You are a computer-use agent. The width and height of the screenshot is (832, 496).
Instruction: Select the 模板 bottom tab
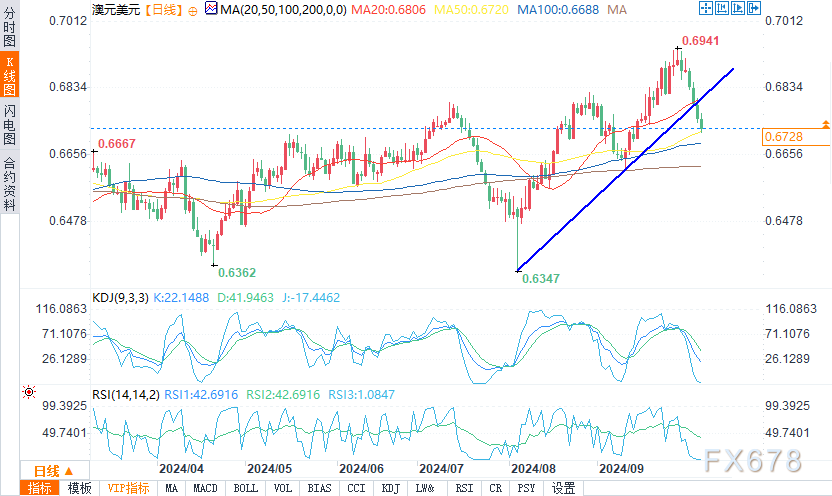point(80,488)
